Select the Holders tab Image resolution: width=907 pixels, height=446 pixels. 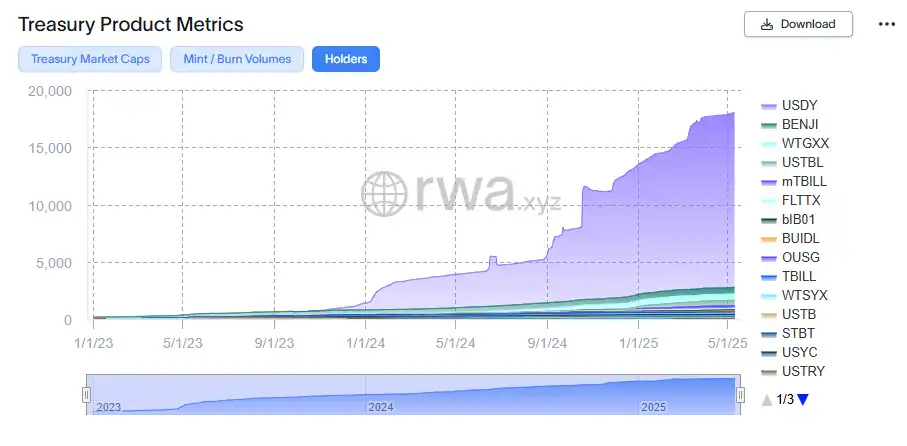[x=345, y=59]
